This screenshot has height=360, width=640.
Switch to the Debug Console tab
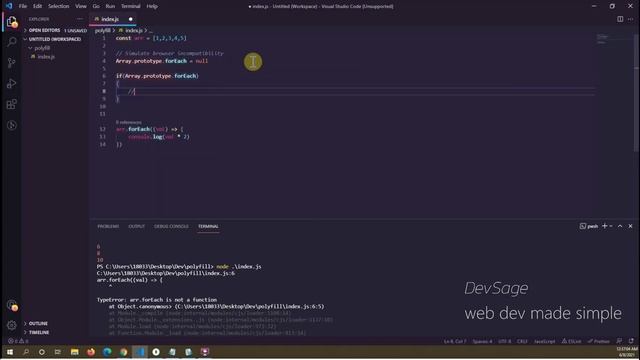[x=171, y=227]
